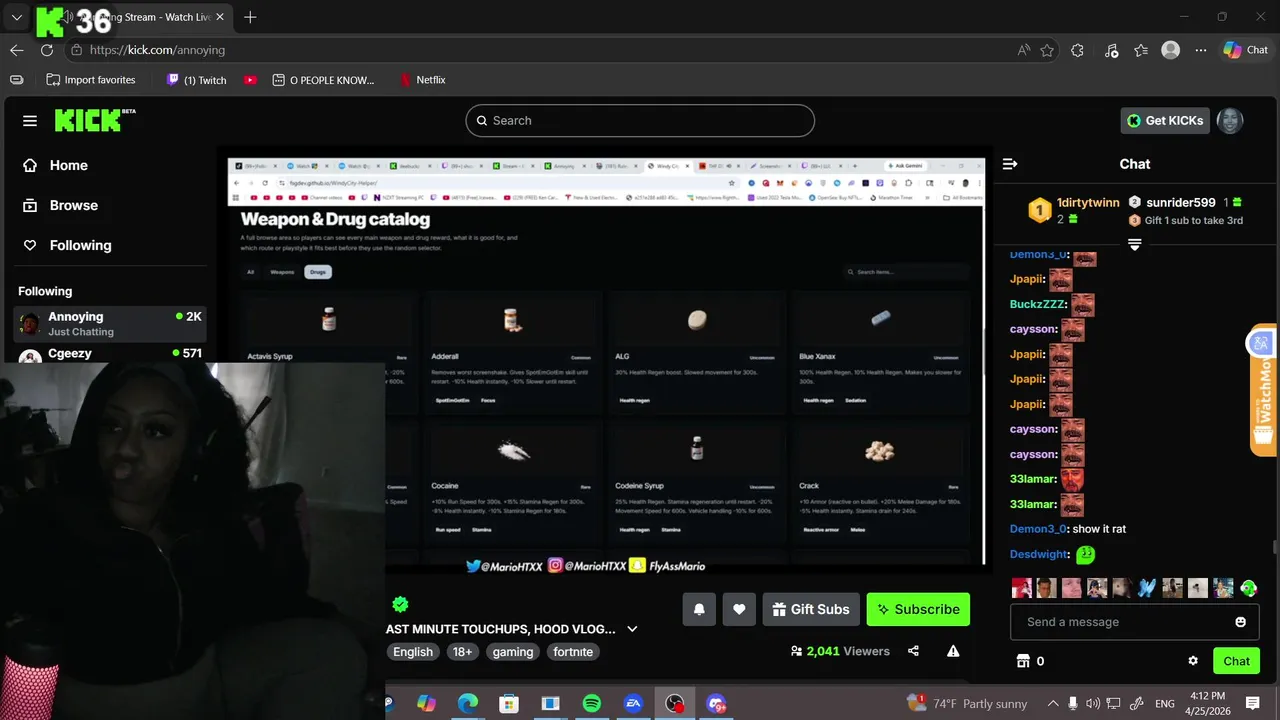
Task: Open the Read aloud icon in address bar
Action: pyautogui.click(x=1024, y=50)
